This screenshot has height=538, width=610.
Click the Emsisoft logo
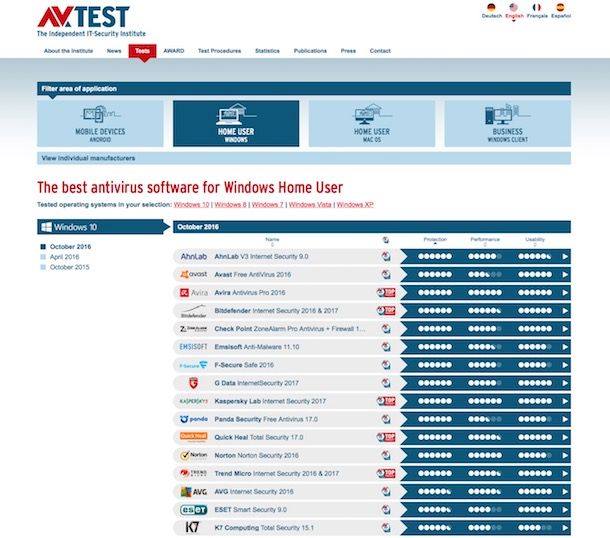point(193,347)
